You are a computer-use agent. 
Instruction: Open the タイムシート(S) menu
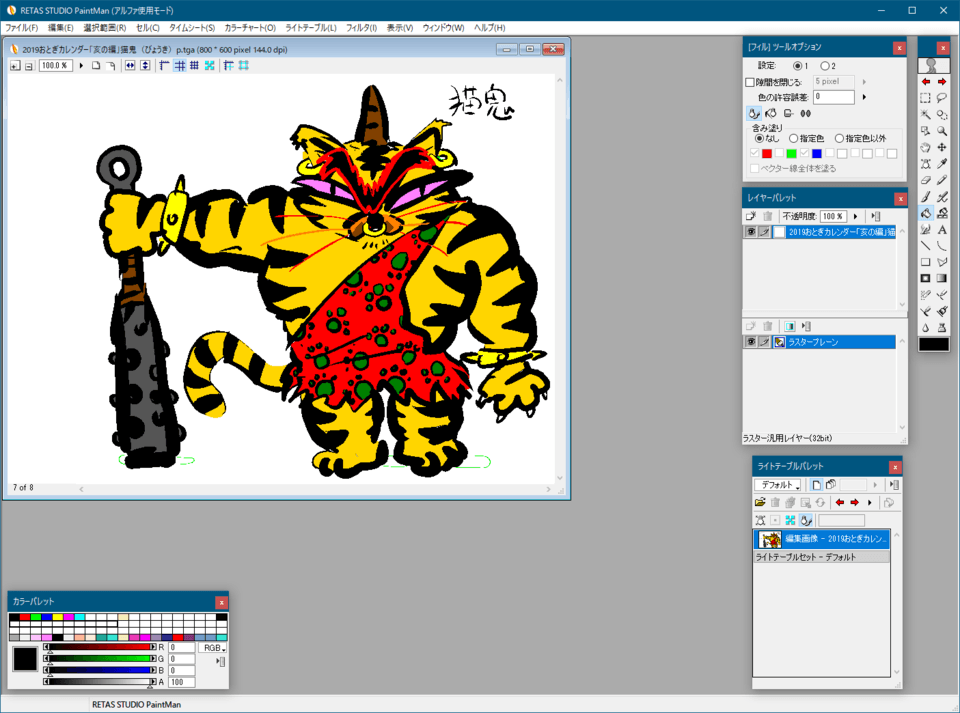click(191, 28)
